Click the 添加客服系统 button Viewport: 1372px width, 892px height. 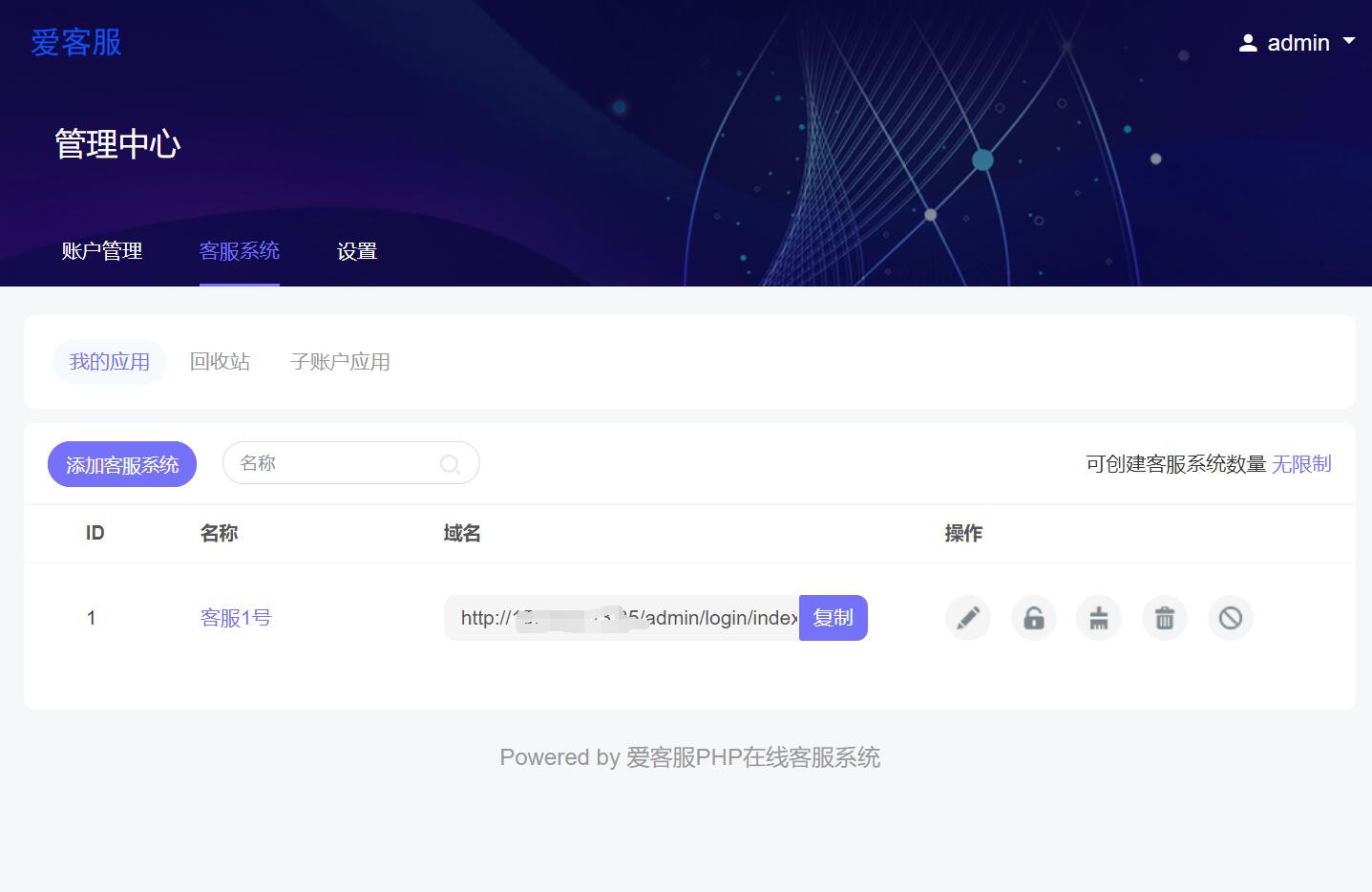click(x=121, y=464)
